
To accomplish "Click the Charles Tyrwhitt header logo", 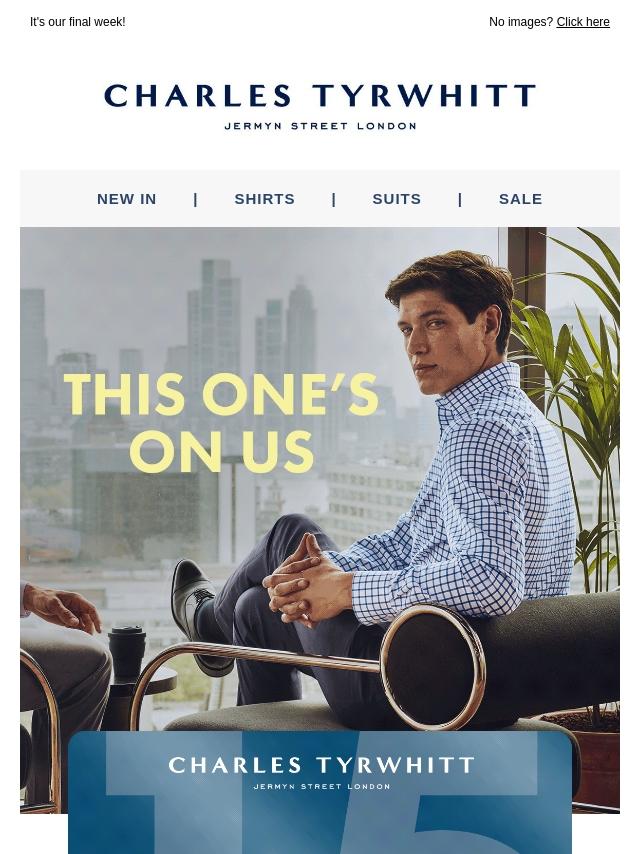I will [x=320, y=96].
